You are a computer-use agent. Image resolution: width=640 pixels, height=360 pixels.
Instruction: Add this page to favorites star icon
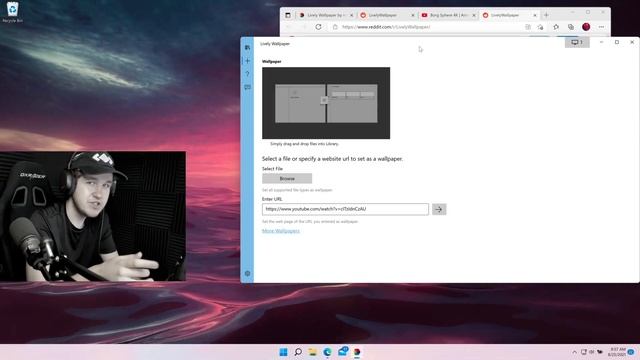pyautogui.click(x=540, y=27)
